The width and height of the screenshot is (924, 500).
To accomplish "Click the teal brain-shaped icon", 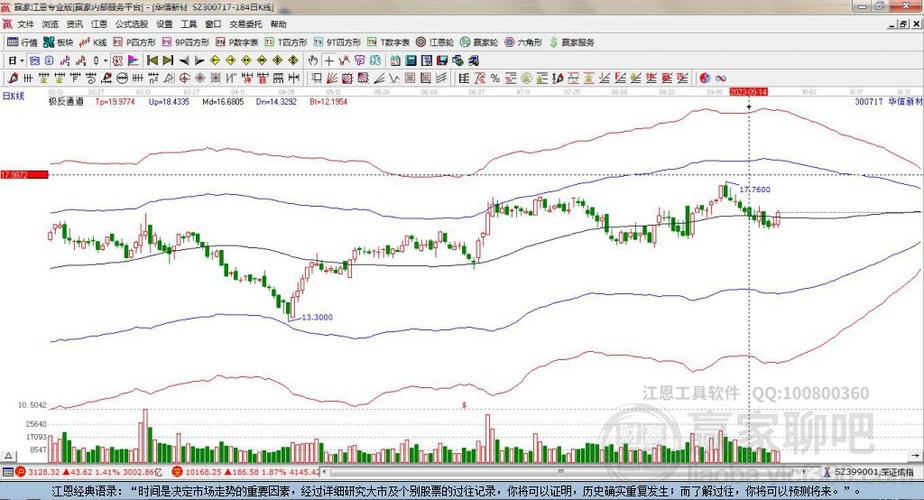I will [375, 60].
